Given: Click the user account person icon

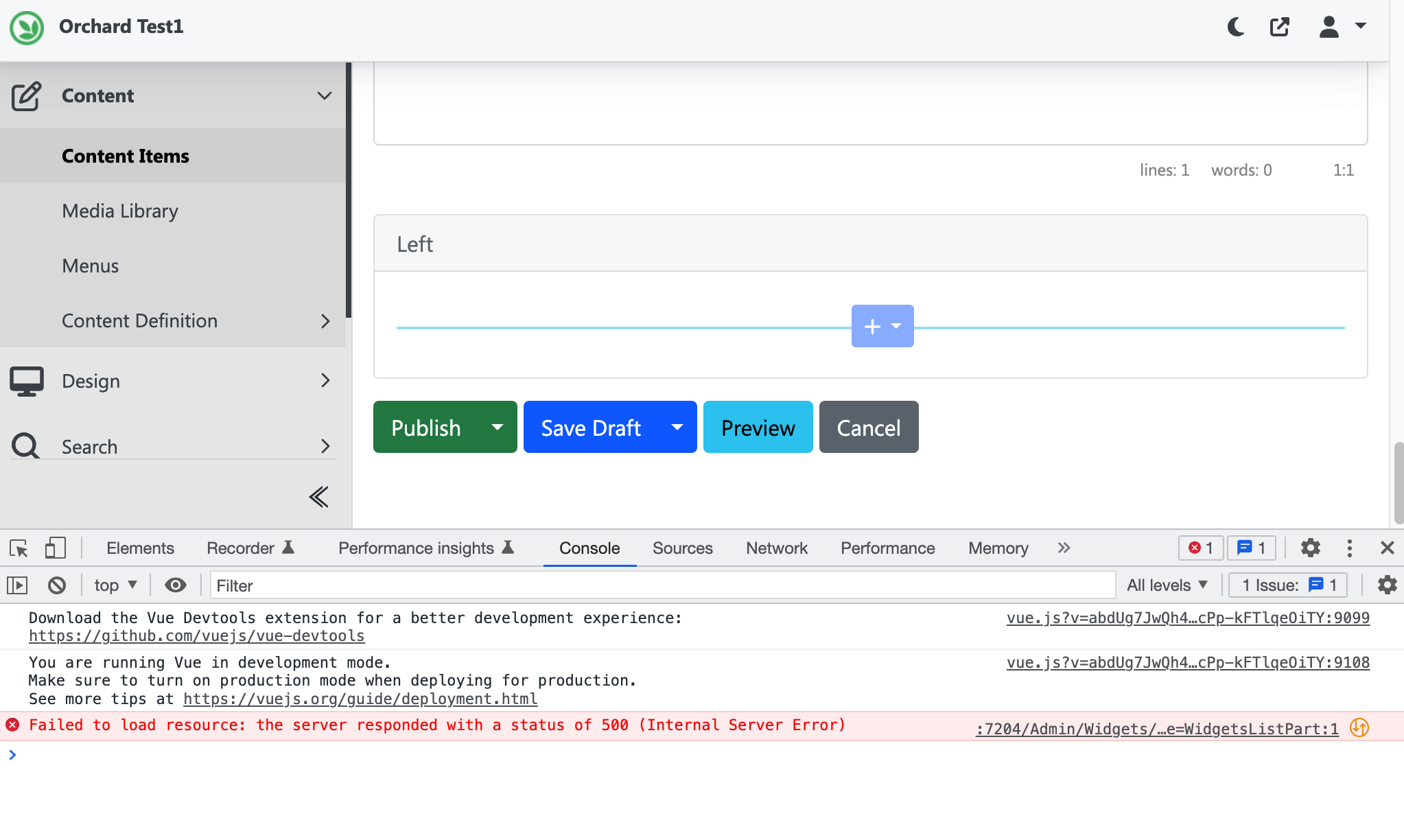Looking at the screenshot, I should coord(1329,27).
